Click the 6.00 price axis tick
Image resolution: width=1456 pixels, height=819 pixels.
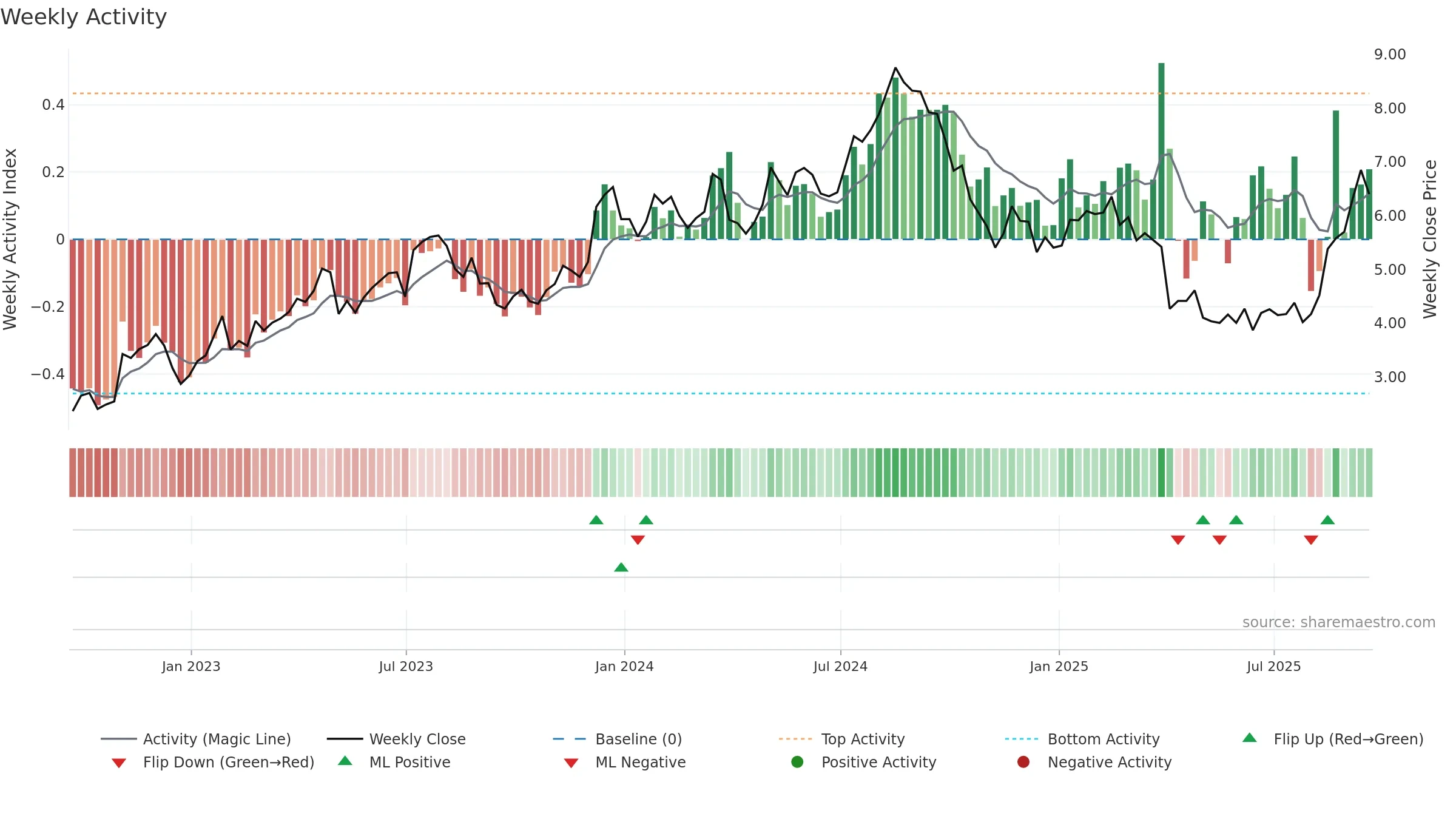(1390, 216)
